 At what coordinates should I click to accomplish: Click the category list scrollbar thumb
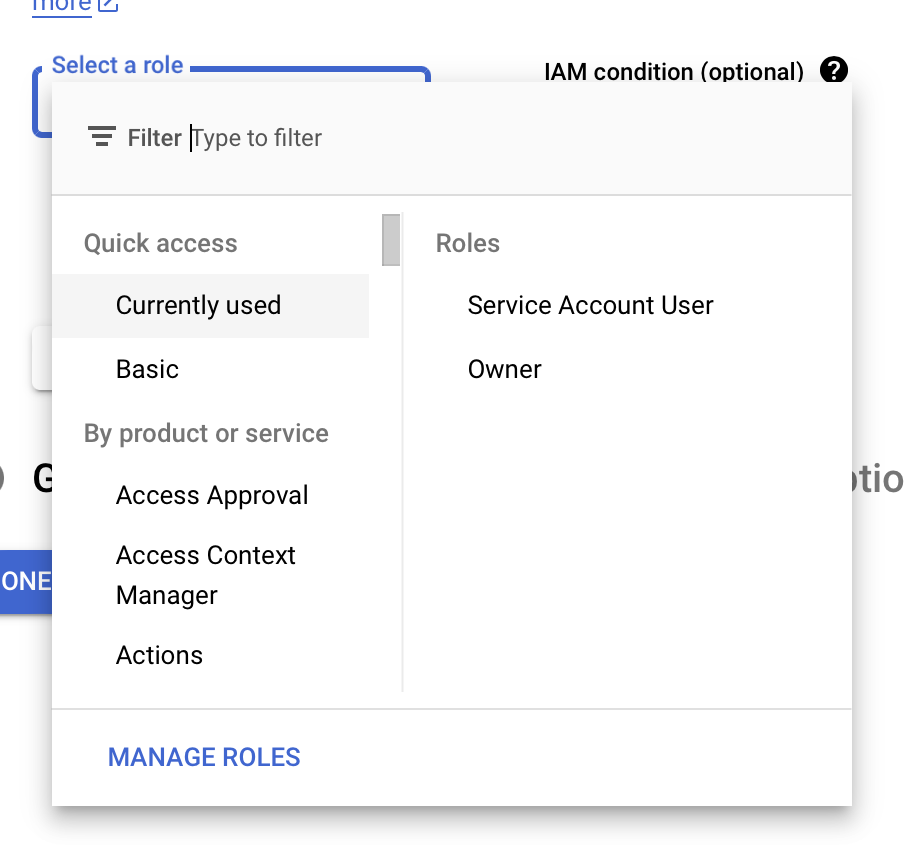click(391, 240)
